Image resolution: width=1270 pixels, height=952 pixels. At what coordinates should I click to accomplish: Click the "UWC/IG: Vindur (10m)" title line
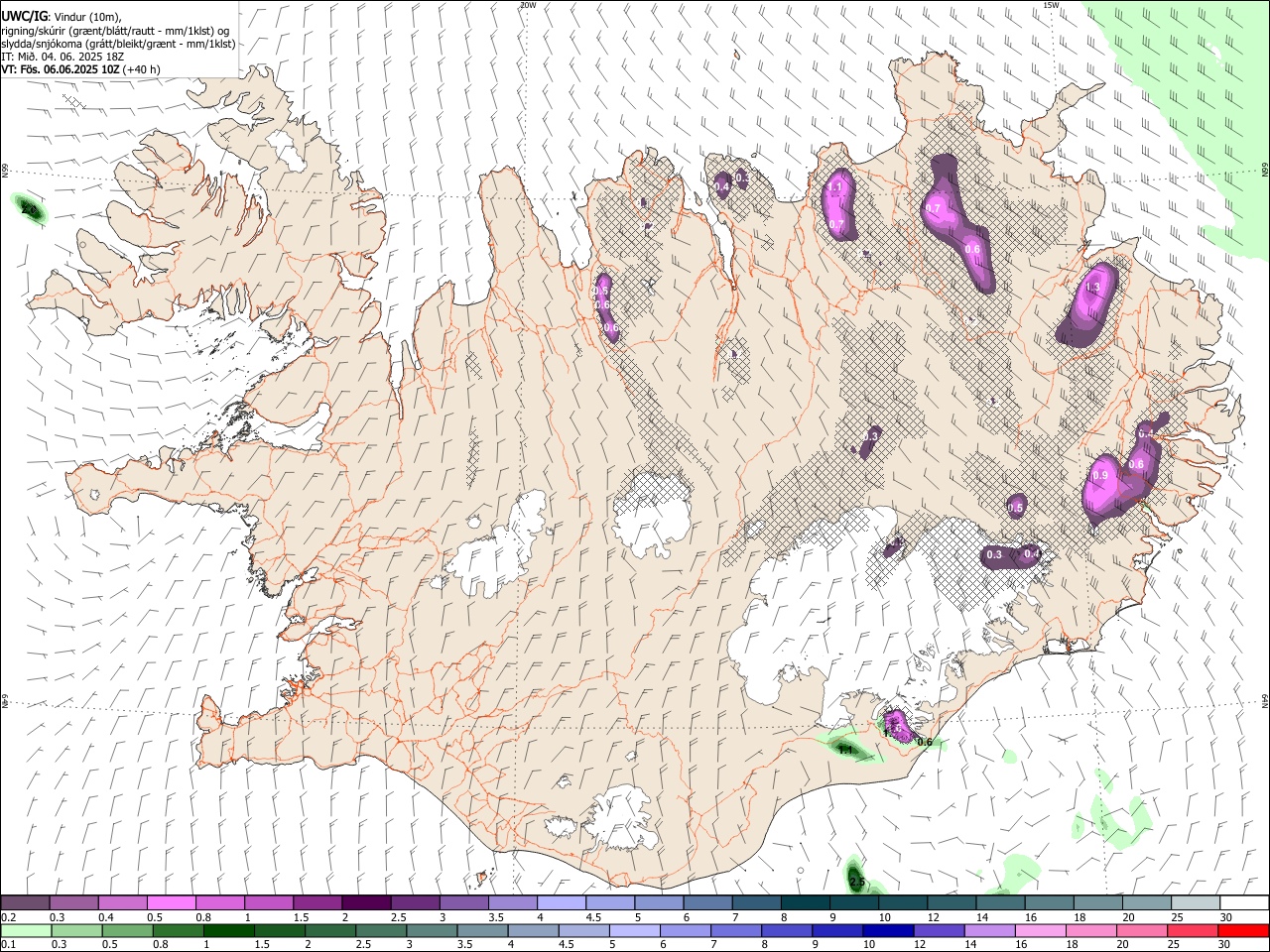(61, 17)
